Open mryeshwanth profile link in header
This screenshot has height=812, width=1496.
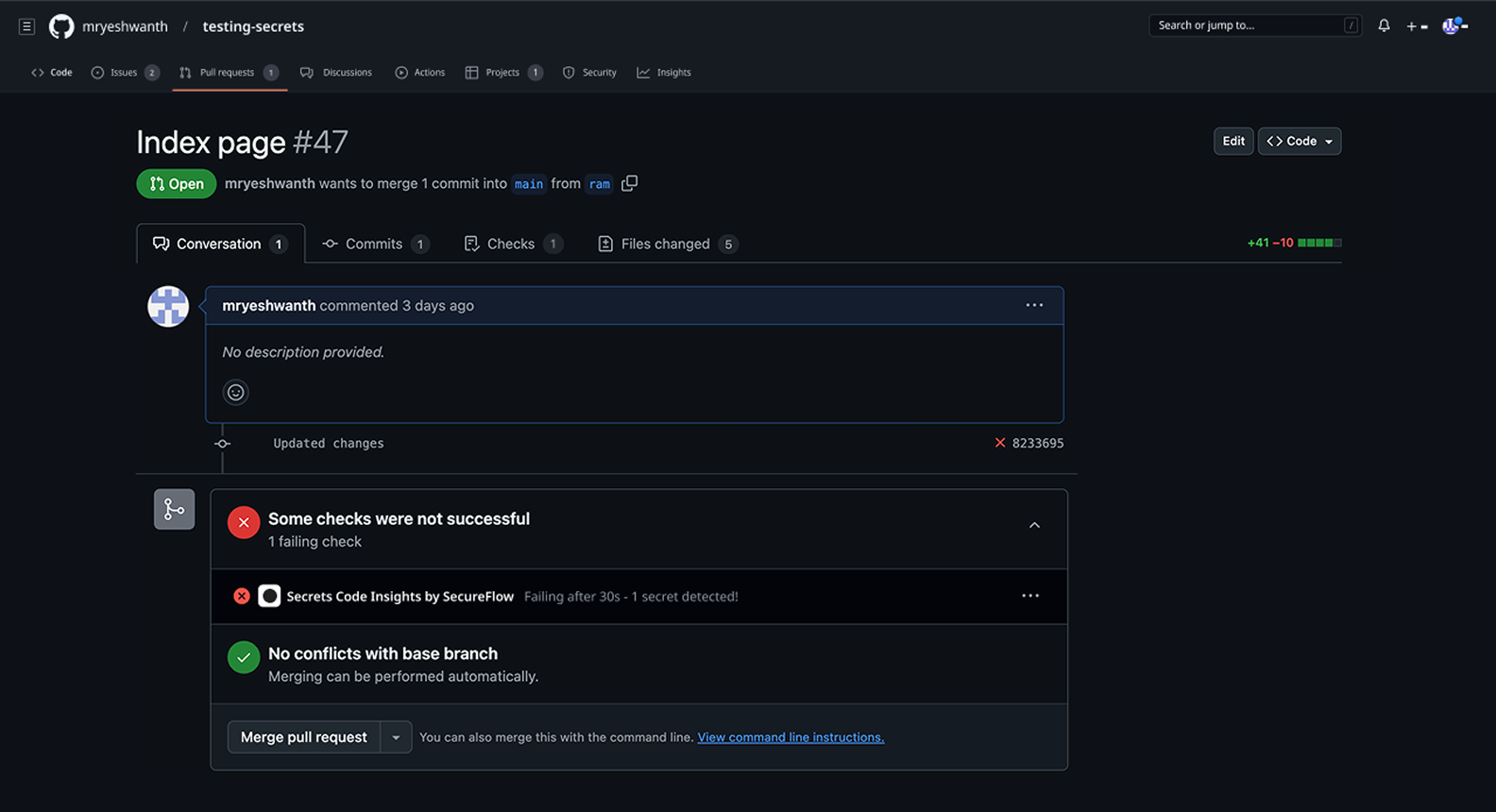pos(125,26)
